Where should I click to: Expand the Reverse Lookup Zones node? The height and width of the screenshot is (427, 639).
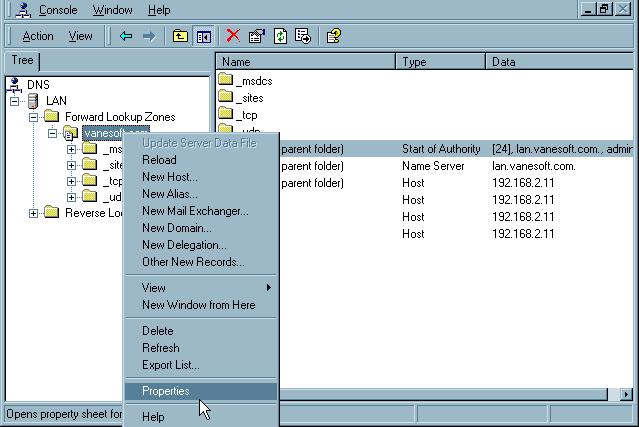[33, 213]
